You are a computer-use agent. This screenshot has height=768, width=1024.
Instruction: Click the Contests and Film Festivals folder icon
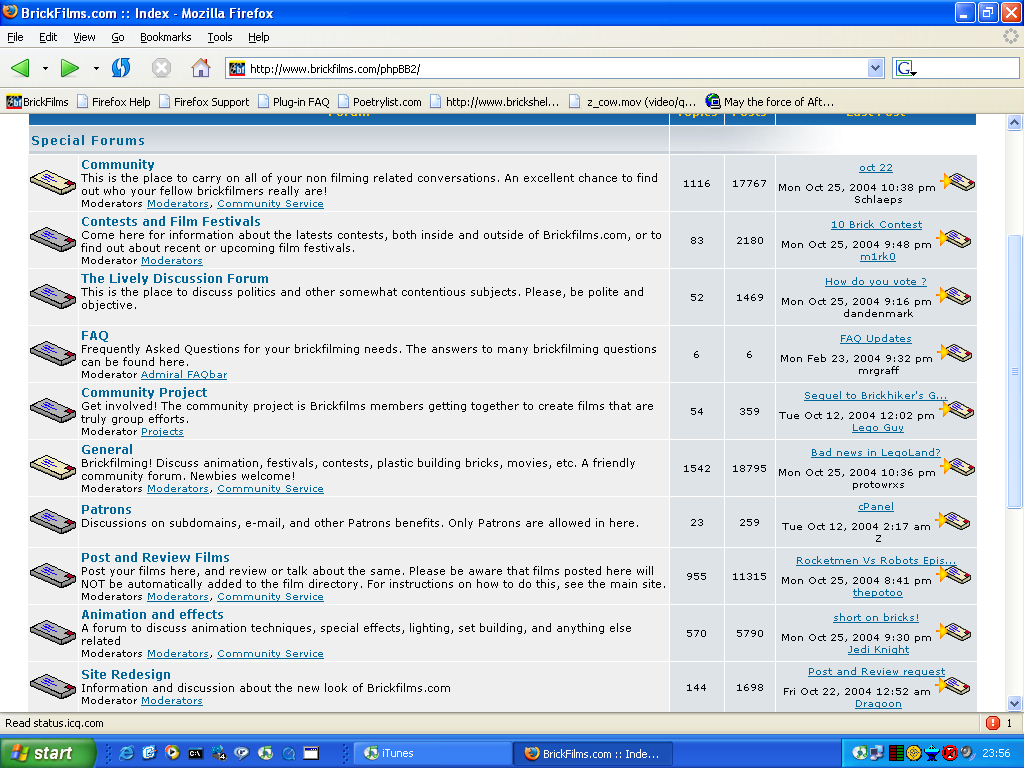(x=53, y=239)
